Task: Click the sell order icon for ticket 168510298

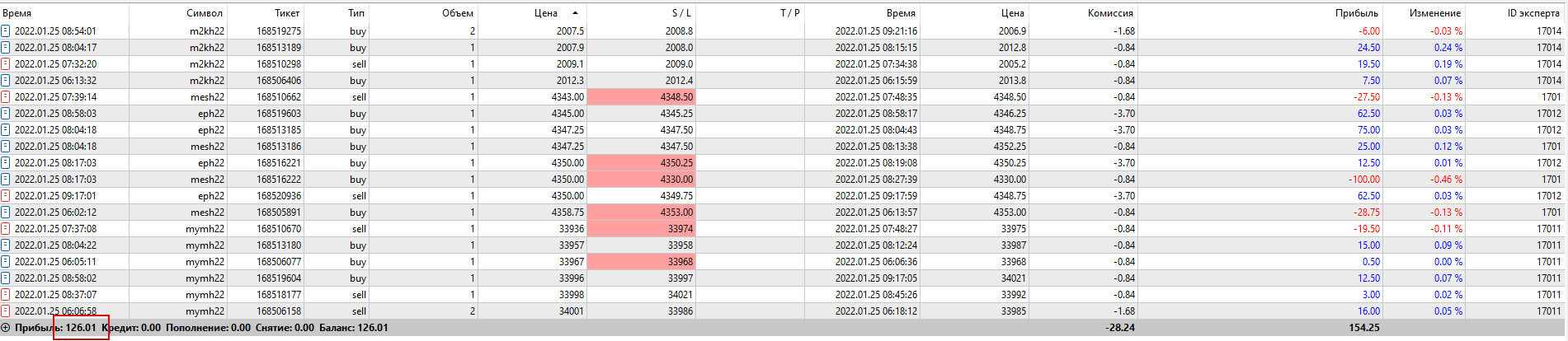Action: pyautogui.click(x=6, y=64)
